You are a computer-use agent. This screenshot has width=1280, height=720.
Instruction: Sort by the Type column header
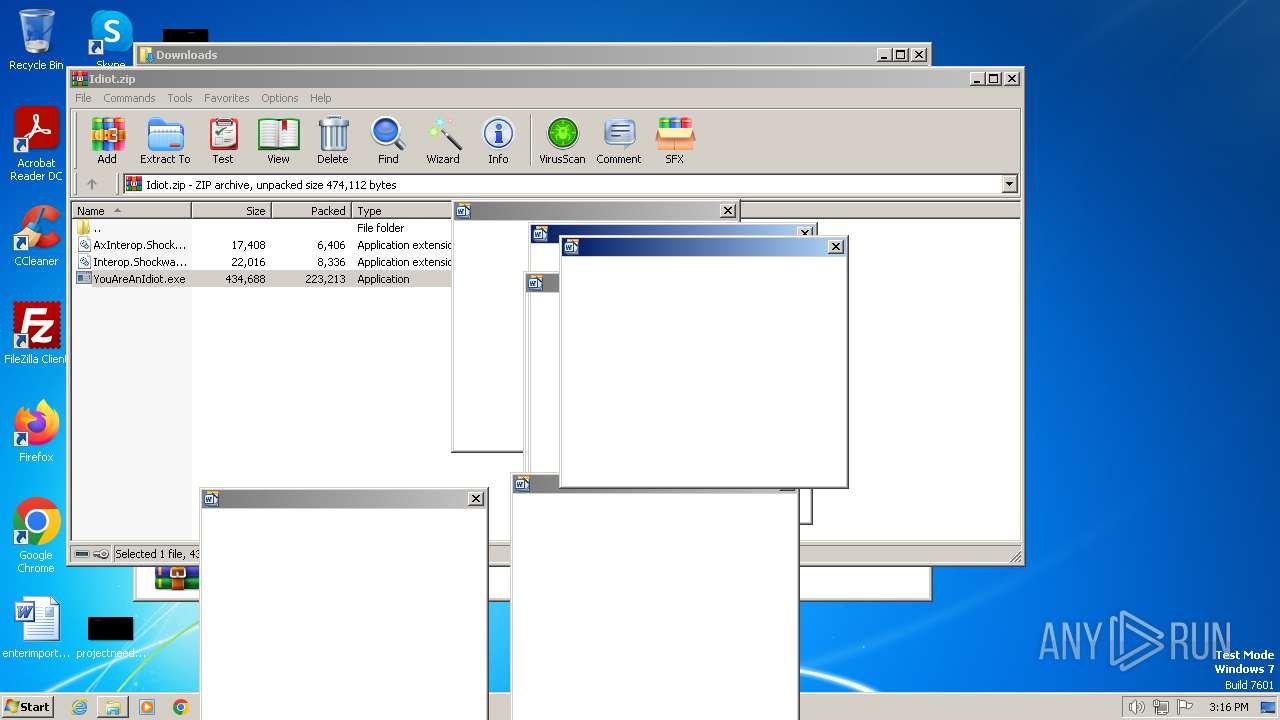(x=401, y=211)
